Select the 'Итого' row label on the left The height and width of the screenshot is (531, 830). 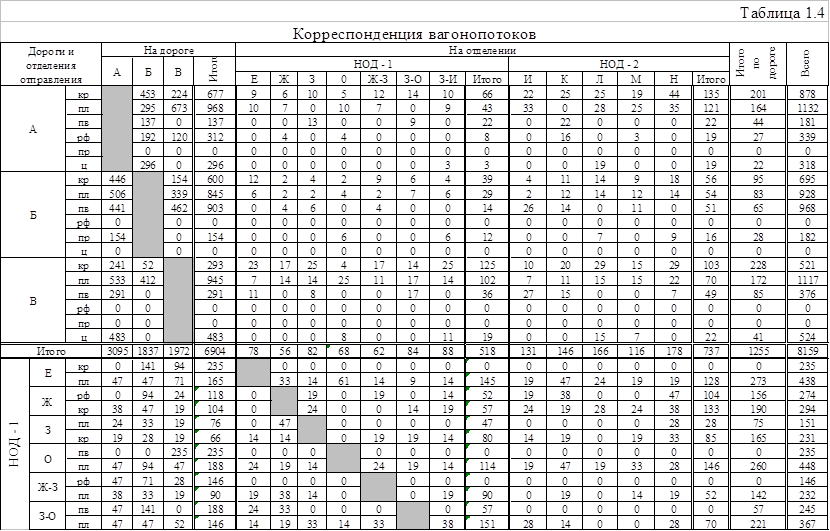[x=51, y=353]
